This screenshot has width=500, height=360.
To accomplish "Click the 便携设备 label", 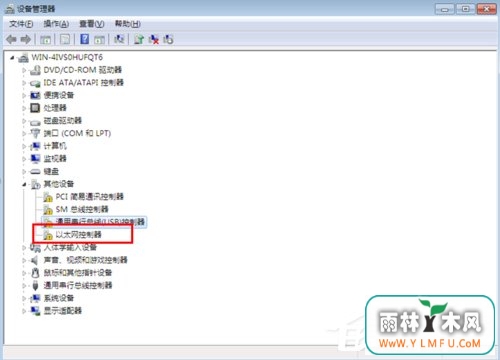I will tap(59, 95).
